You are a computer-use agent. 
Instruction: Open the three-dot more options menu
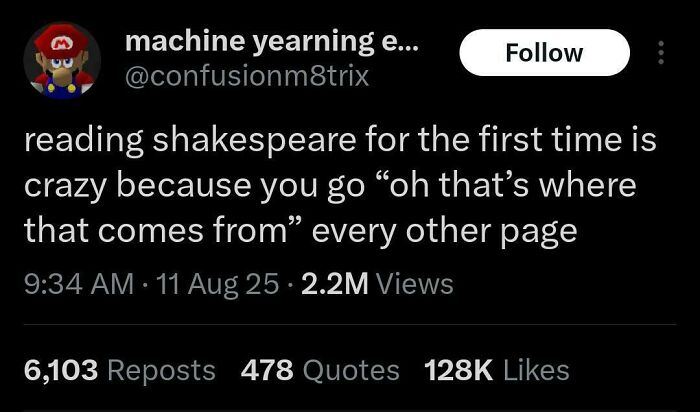tap(659, 52)
